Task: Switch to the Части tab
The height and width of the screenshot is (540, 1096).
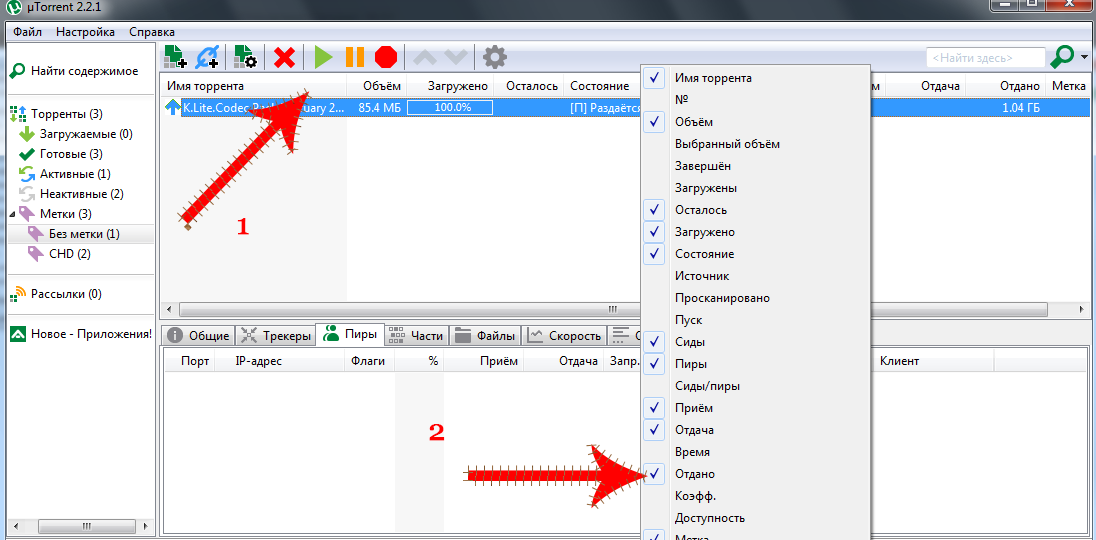Action: (417, 335)
